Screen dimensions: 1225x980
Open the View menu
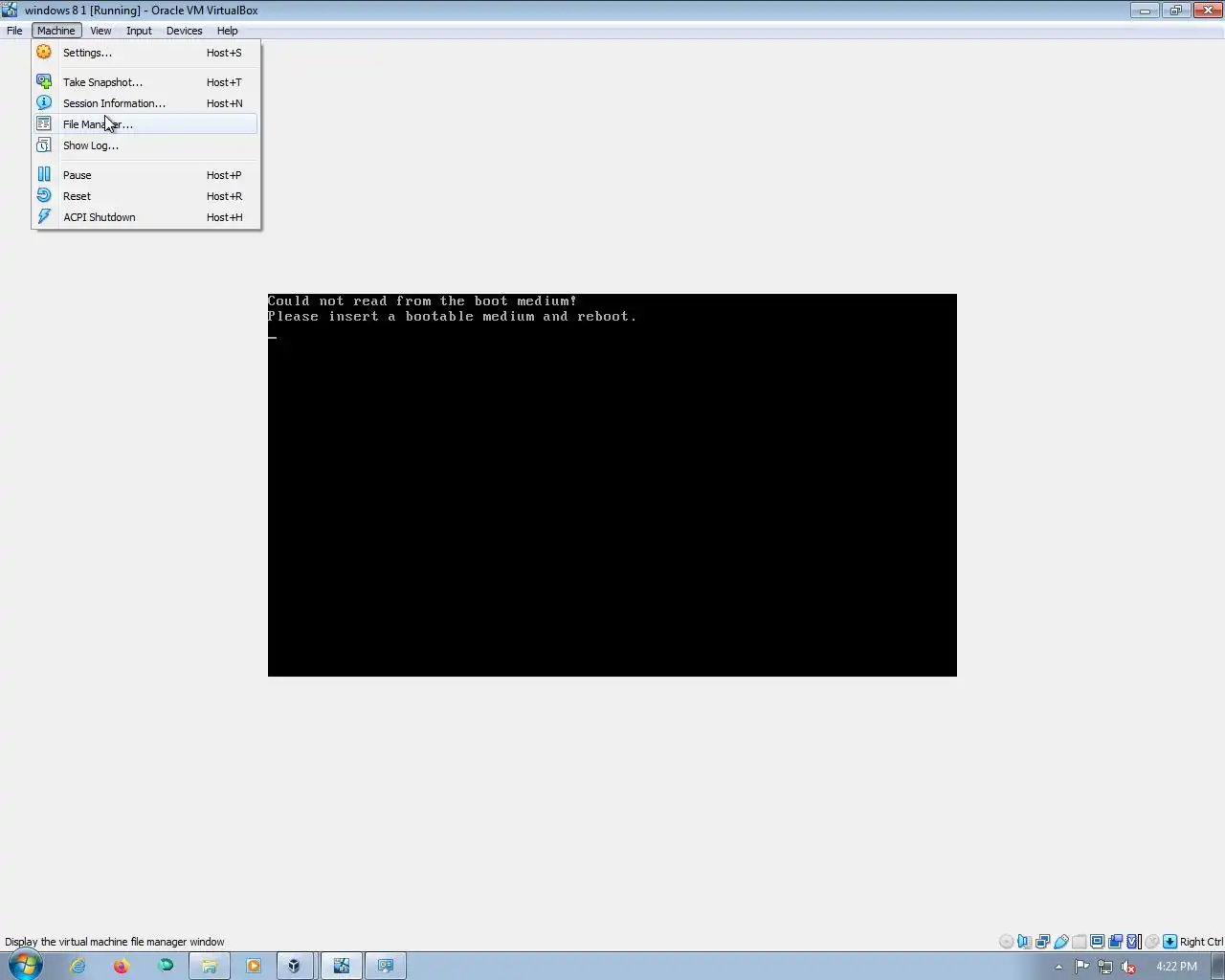click(x=100, y=31)
